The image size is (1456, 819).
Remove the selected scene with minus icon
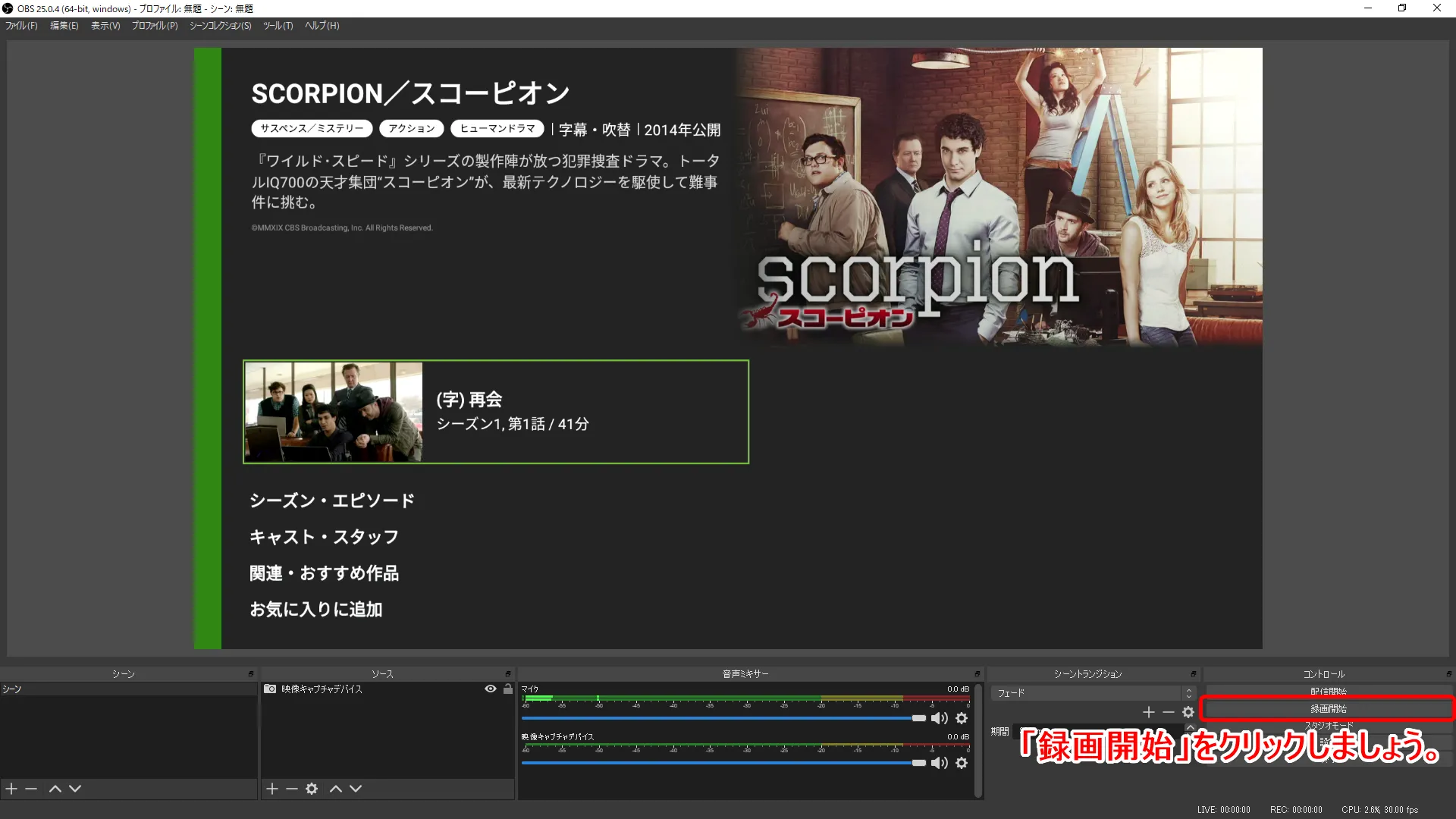[x=31, y=789]
